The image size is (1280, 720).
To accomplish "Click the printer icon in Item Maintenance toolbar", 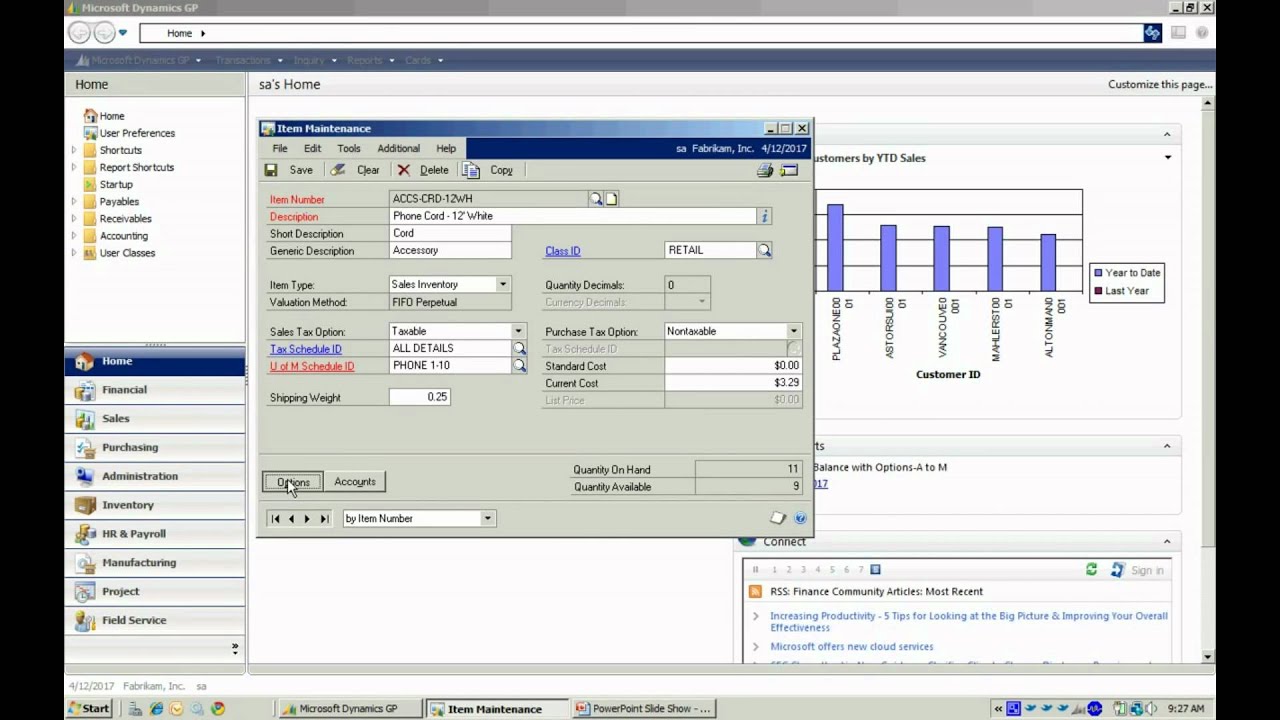I will click(765, 170).
